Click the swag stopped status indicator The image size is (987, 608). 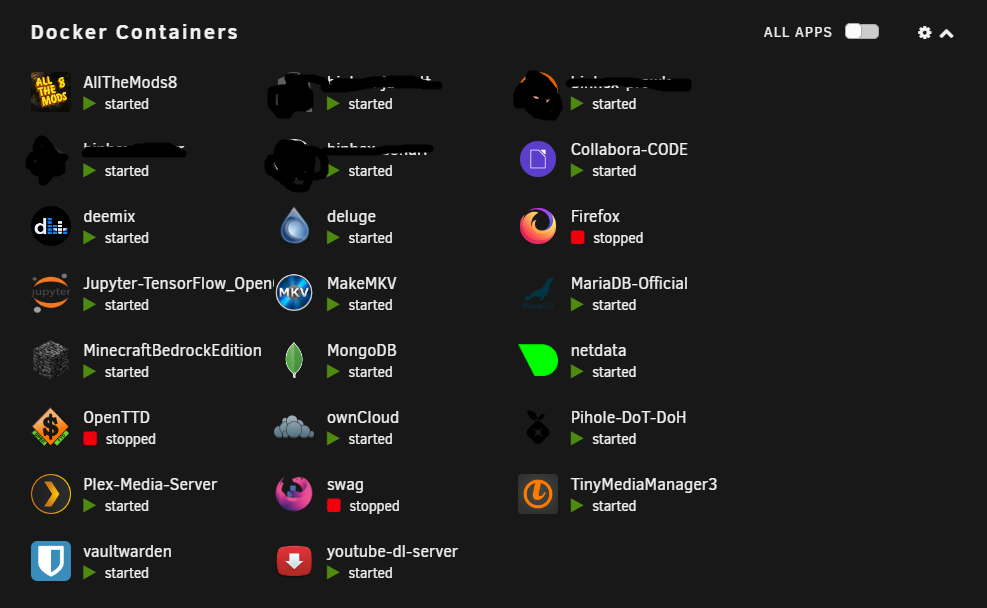click(x=334, y=505)
